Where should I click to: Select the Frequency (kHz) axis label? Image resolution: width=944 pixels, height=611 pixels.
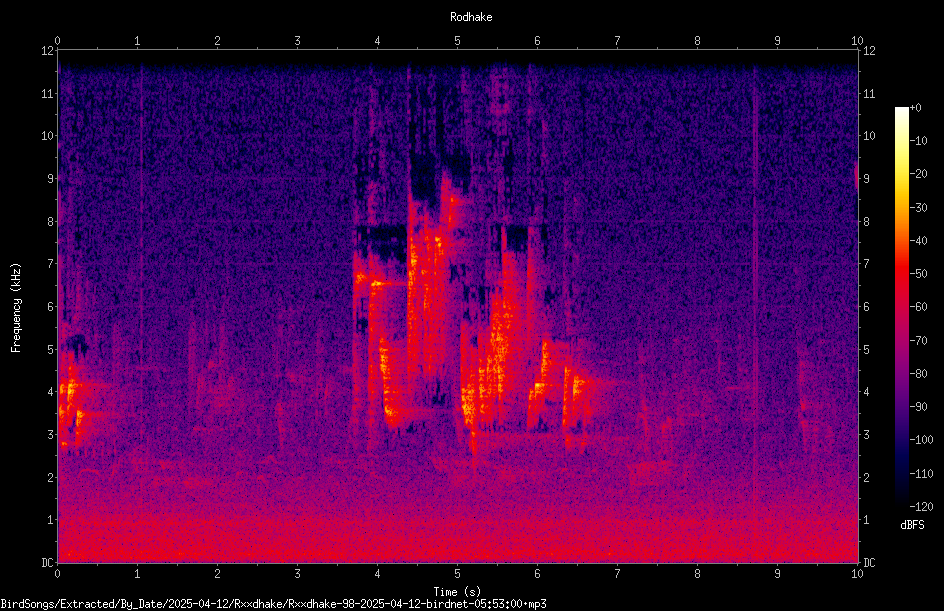click(x=16, y=308)
